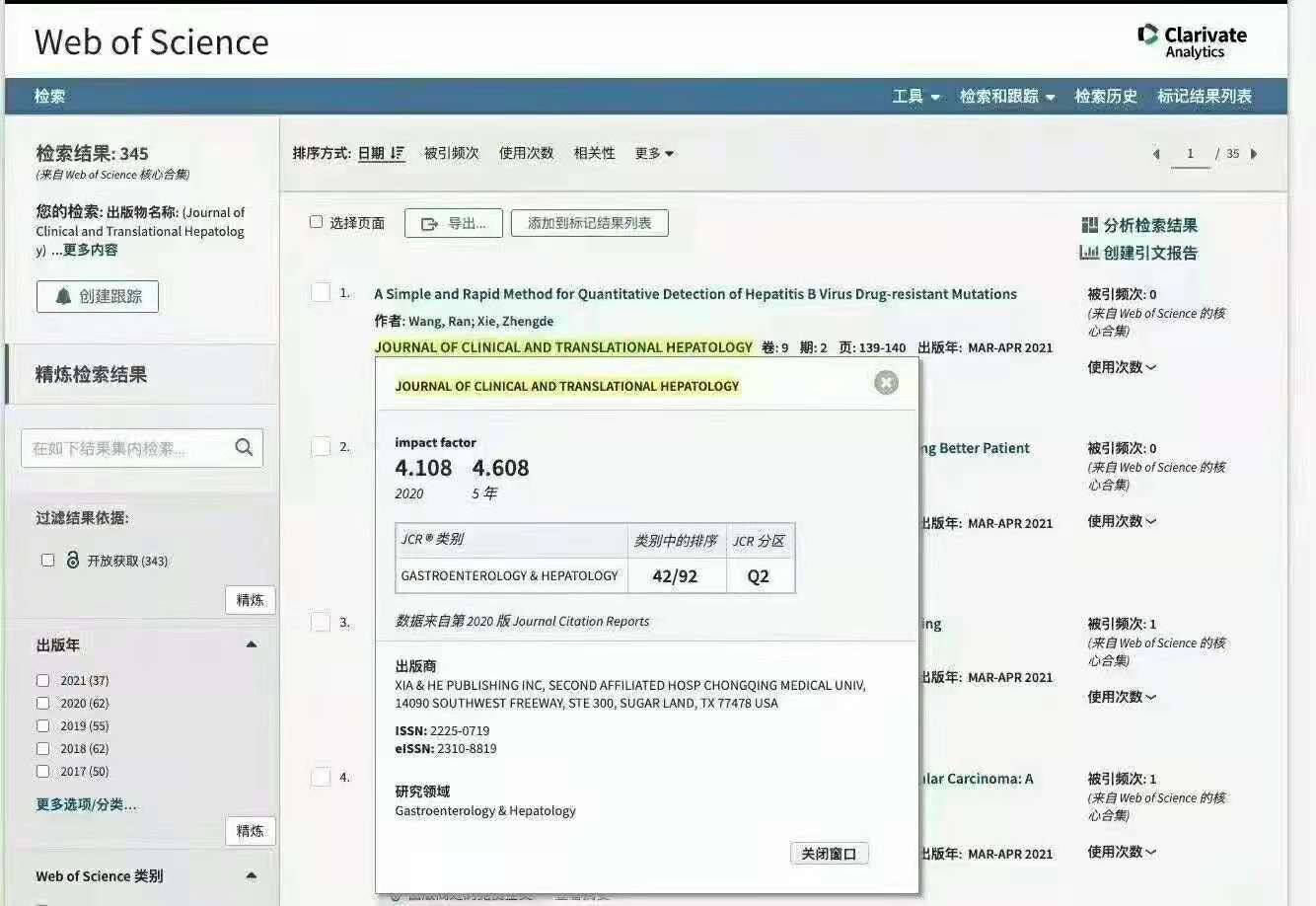Expand 使用次数 for result 2
Image resolution: width=1316 pixels, height=906 pixels.
click(x=1122, y=521)
